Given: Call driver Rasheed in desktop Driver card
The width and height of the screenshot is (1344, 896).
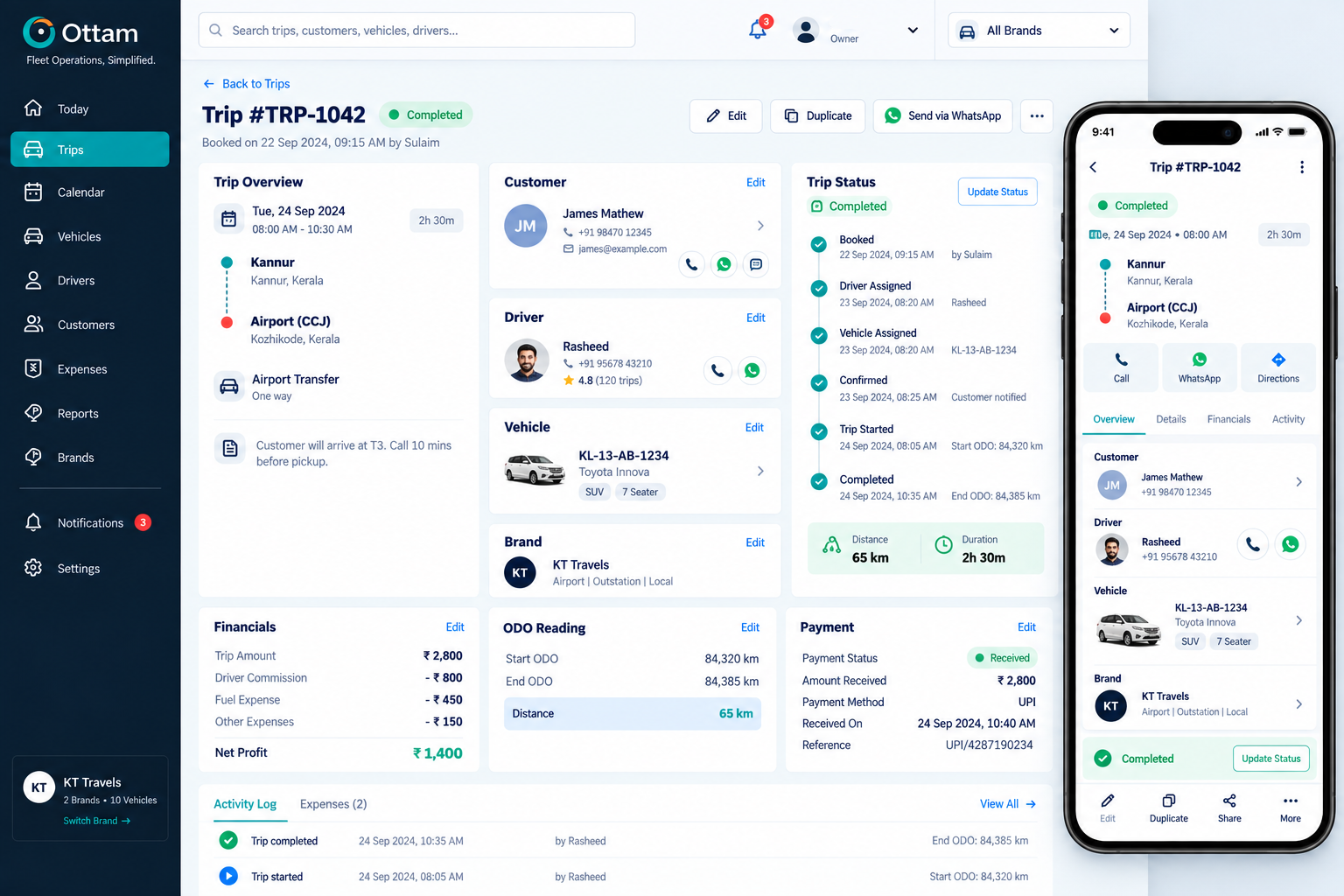Looking at the screenshot, I should pos(717,371).
